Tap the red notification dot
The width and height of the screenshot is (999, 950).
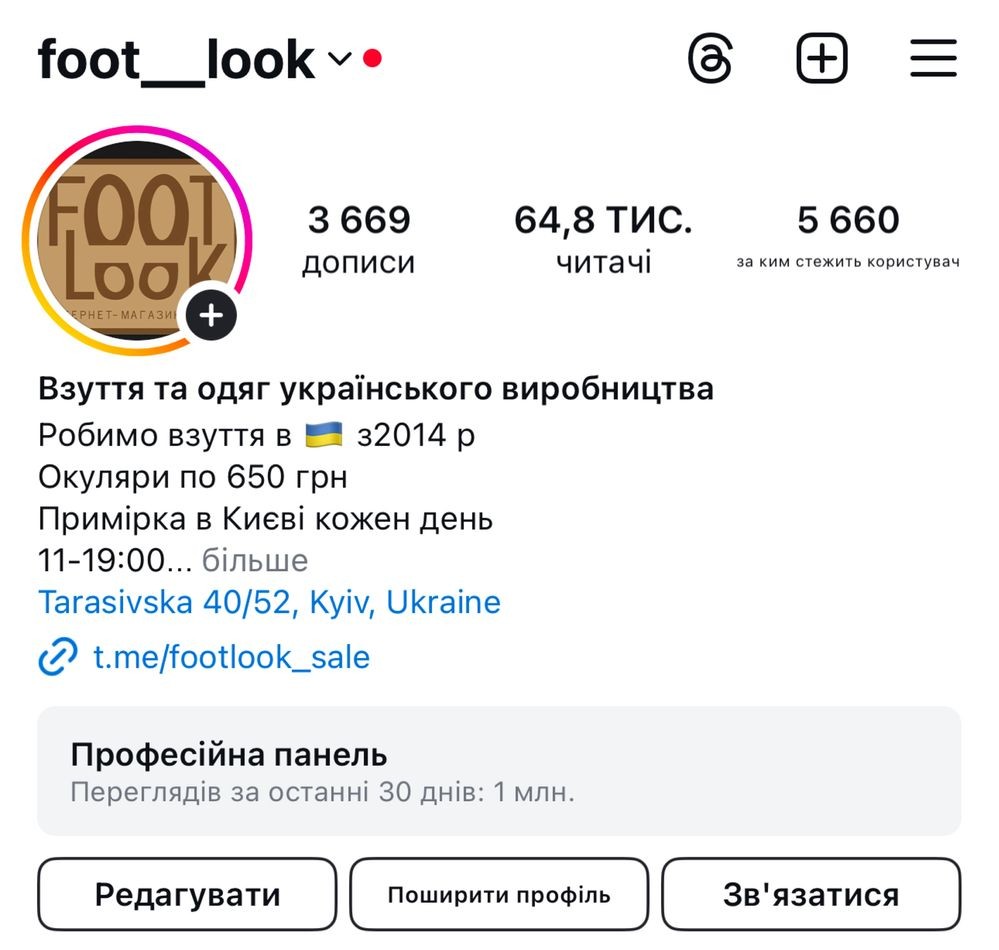click(372, 58)
